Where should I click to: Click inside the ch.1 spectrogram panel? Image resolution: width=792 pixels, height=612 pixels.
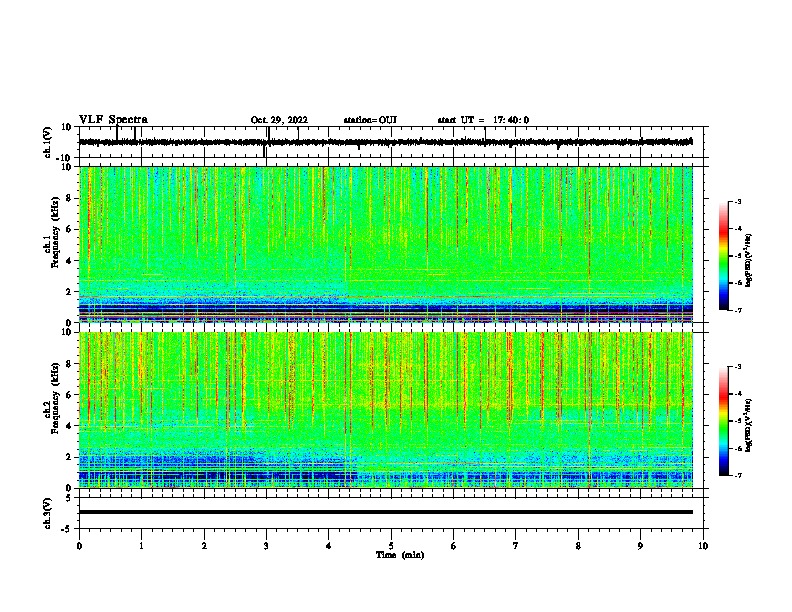coord(386,244)
